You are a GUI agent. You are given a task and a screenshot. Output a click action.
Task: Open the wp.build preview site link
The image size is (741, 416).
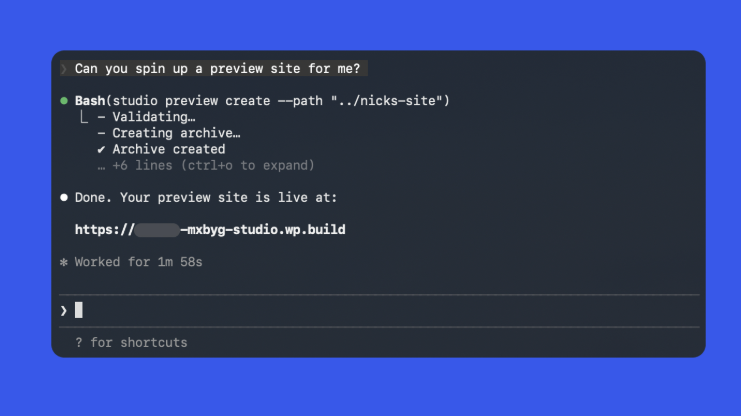263,230
